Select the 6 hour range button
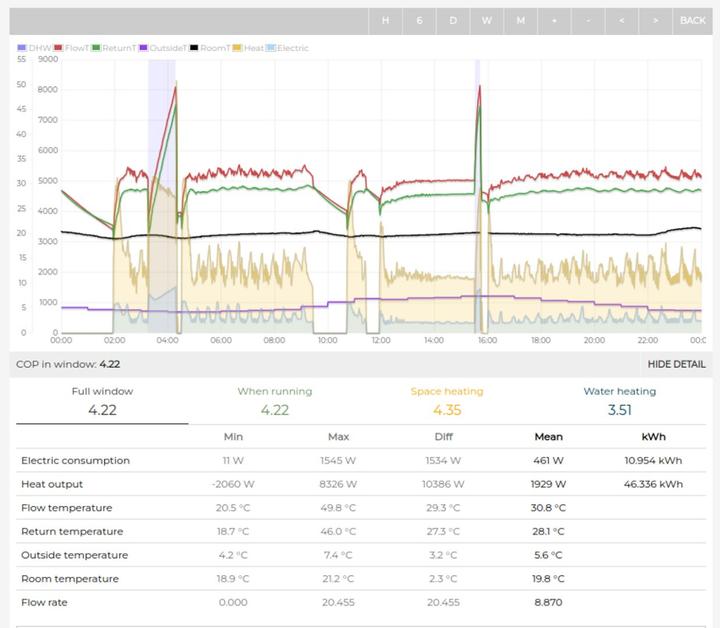The width and height of the screenshot is (720, 628). click(x=419, y=20)
